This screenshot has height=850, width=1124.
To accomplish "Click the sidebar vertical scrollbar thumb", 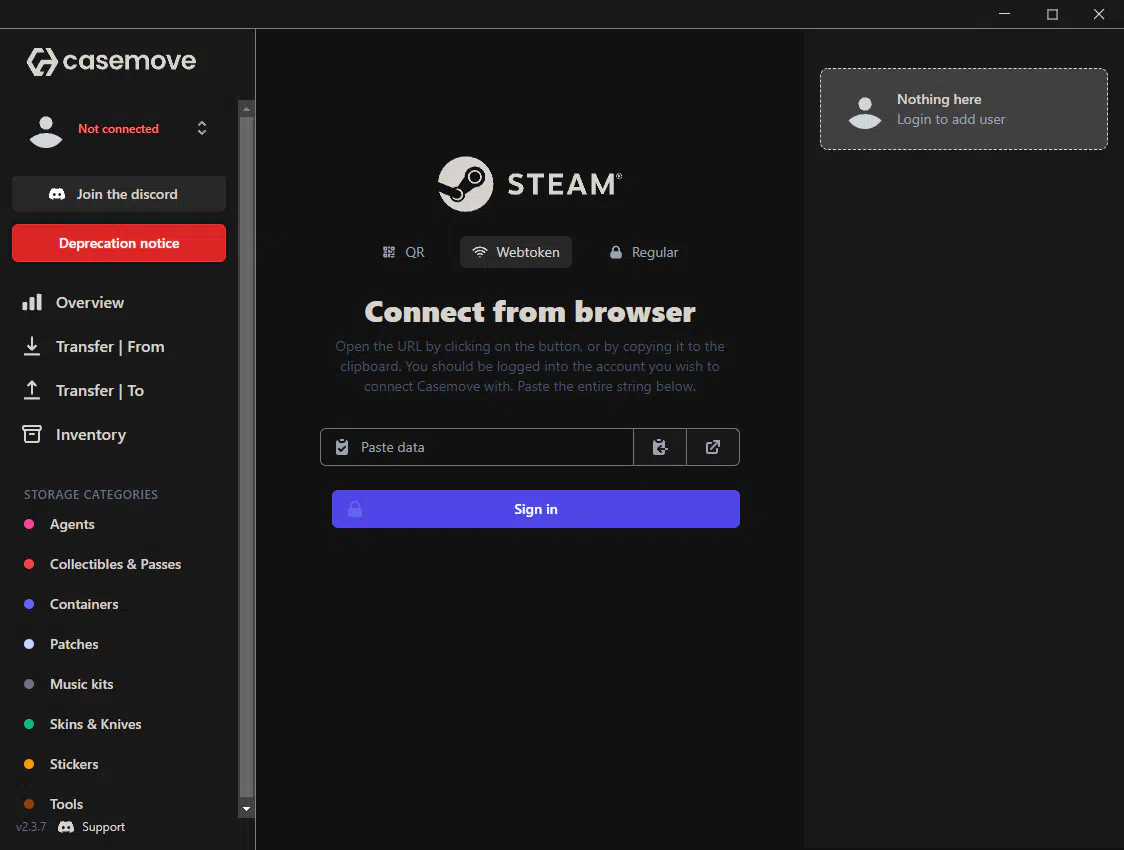I will [x=247, y=457].
